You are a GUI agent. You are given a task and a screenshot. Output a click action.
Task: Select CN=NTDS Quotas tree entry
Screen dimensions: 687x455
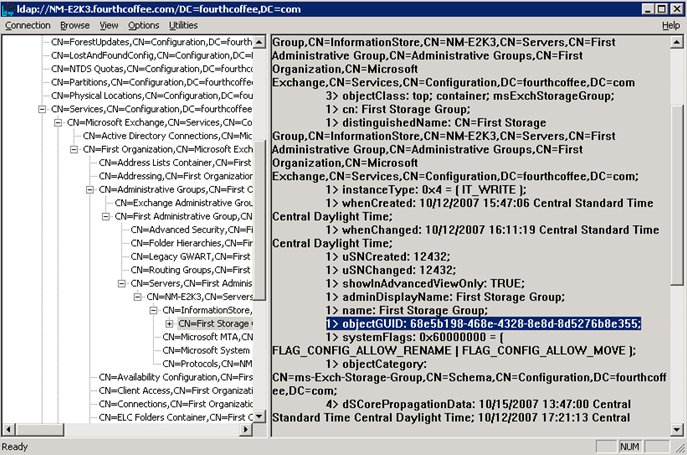point(152,69)
